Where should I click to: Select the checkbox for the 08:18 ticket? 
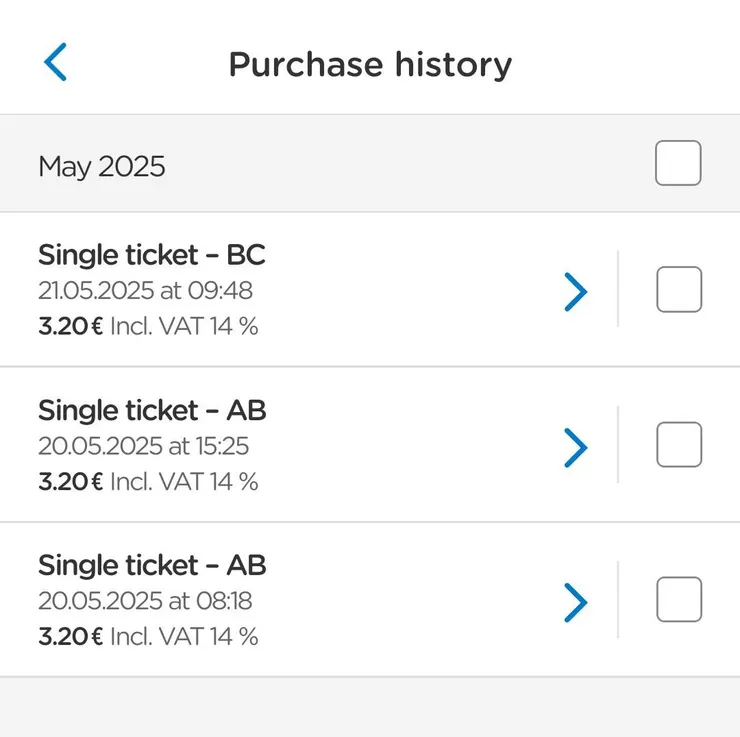tap(678, 600)
